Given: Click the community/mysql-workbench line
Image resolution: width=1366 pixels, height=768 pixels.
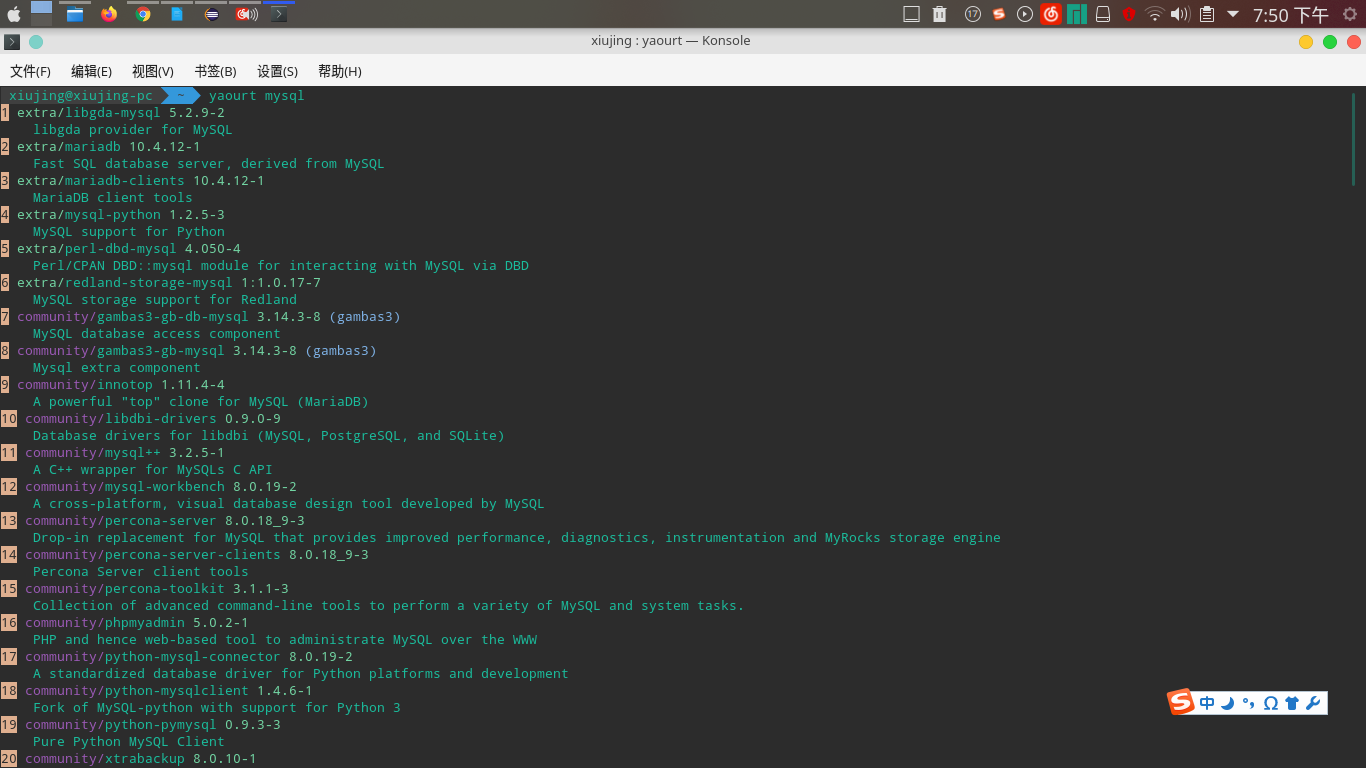Looking at the screenshot, I should (x=161, y=487).
